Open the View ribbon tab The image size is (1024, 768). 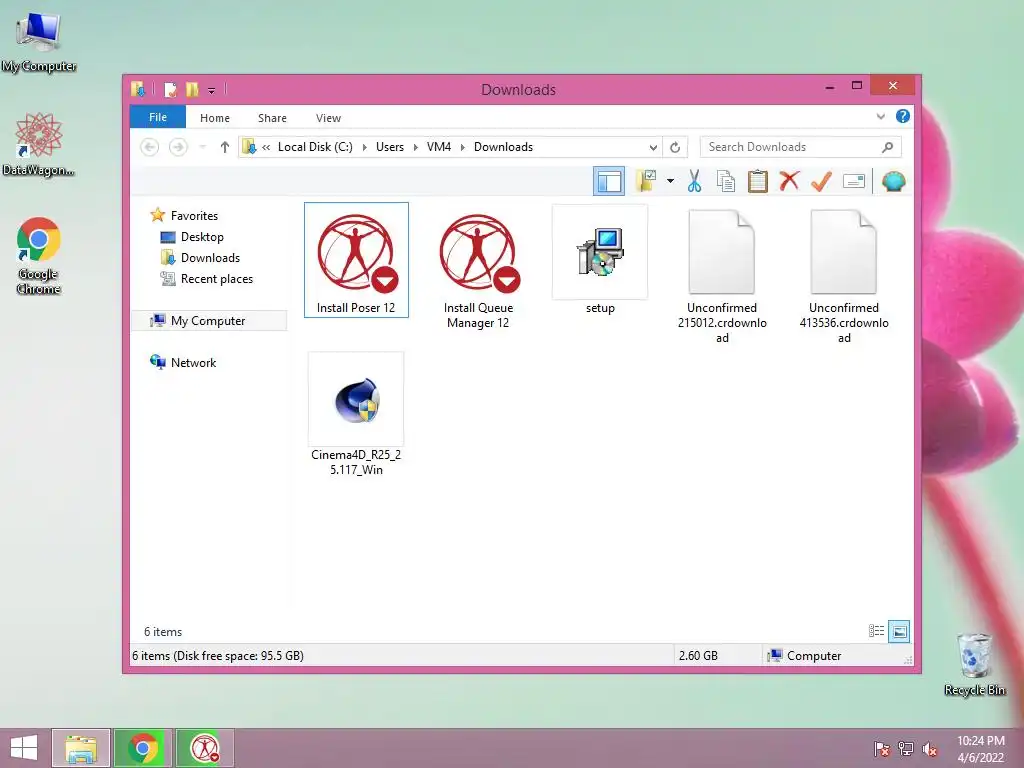[328, 118]
